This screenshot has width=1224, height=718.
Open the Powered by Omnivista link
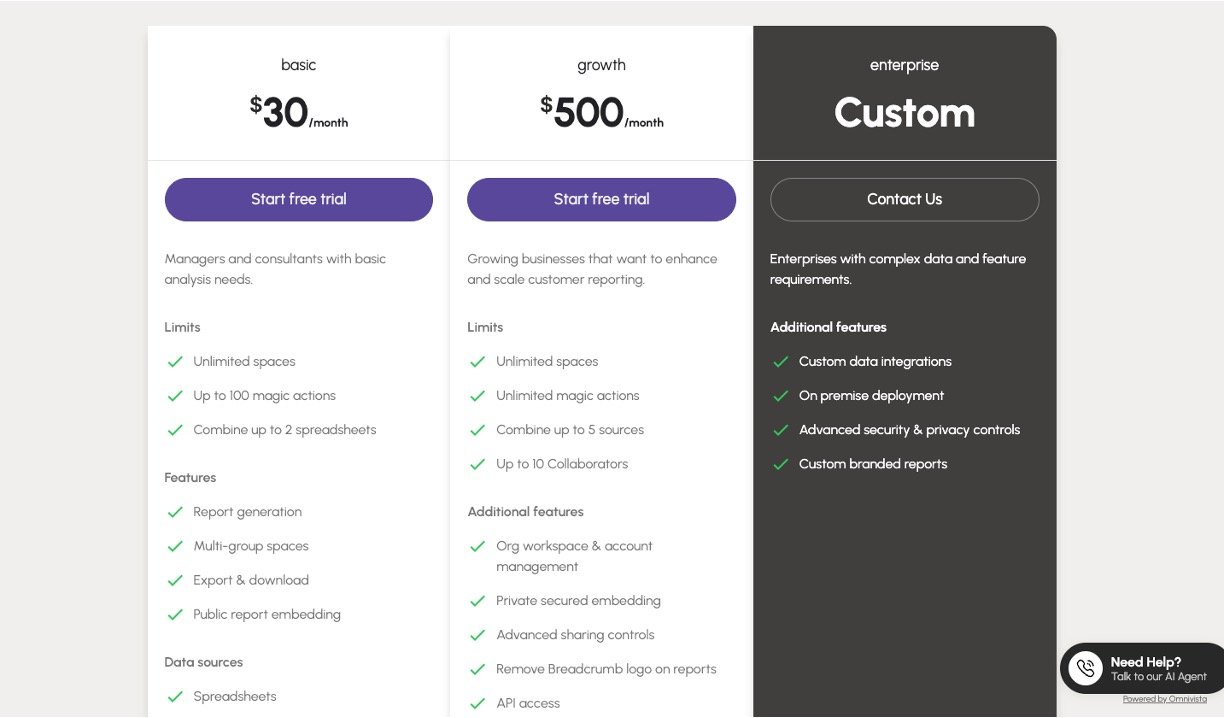coord(1164,699)
